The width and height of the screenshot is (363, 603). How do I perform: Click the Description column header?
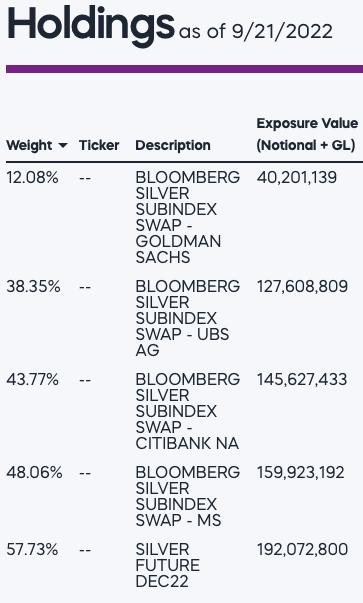[x=173, y=145]
